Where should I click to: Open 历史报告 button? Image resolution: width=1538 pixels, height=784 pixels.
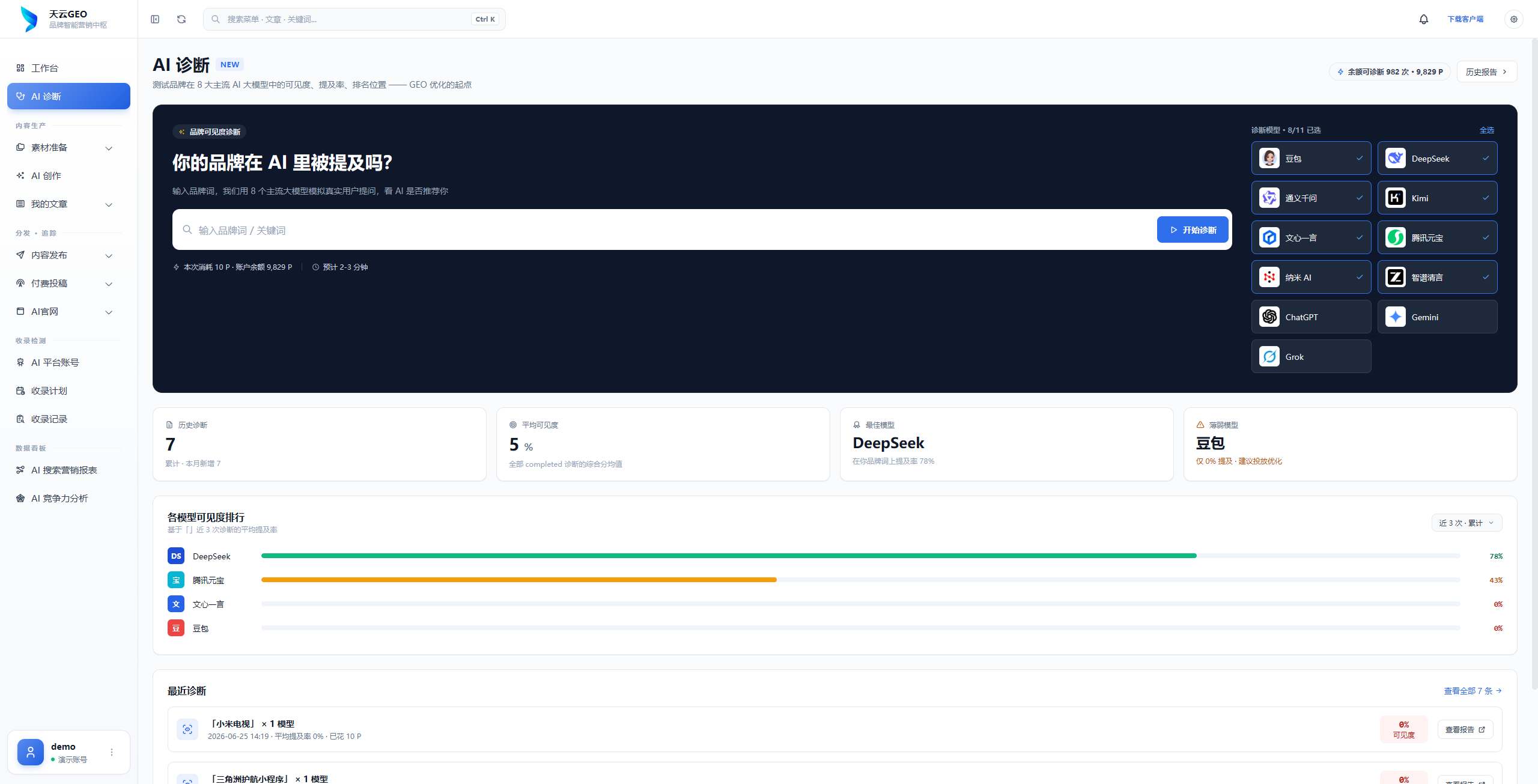click(1487, 71)
